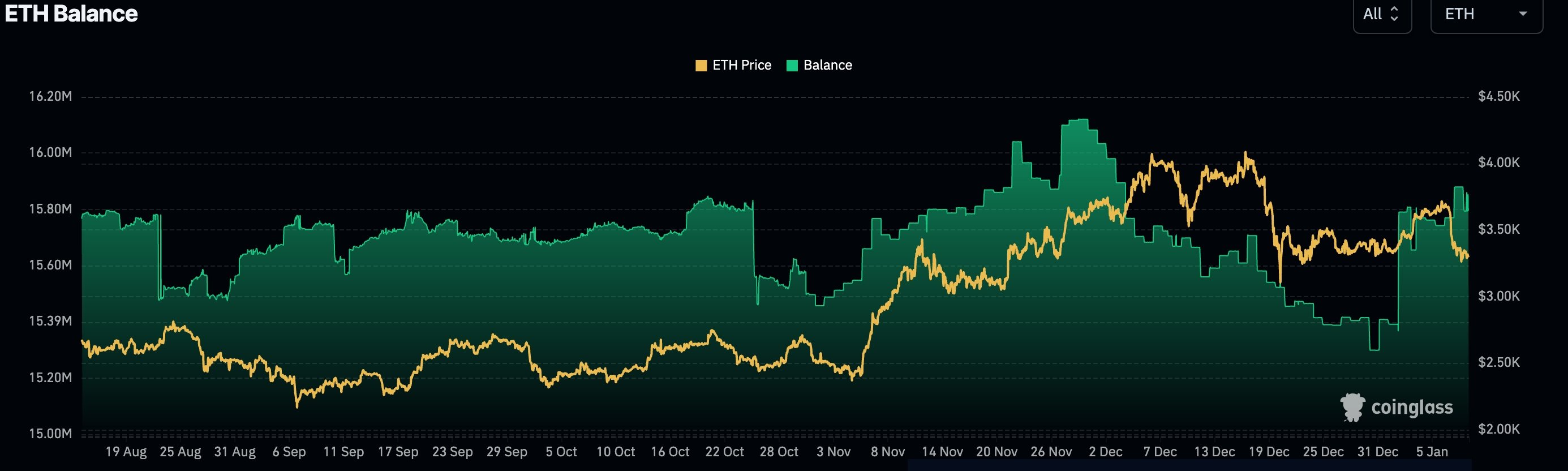Click the 15.80M left axis label
This screenshot has height=471, width=1568.
(50, 209)
